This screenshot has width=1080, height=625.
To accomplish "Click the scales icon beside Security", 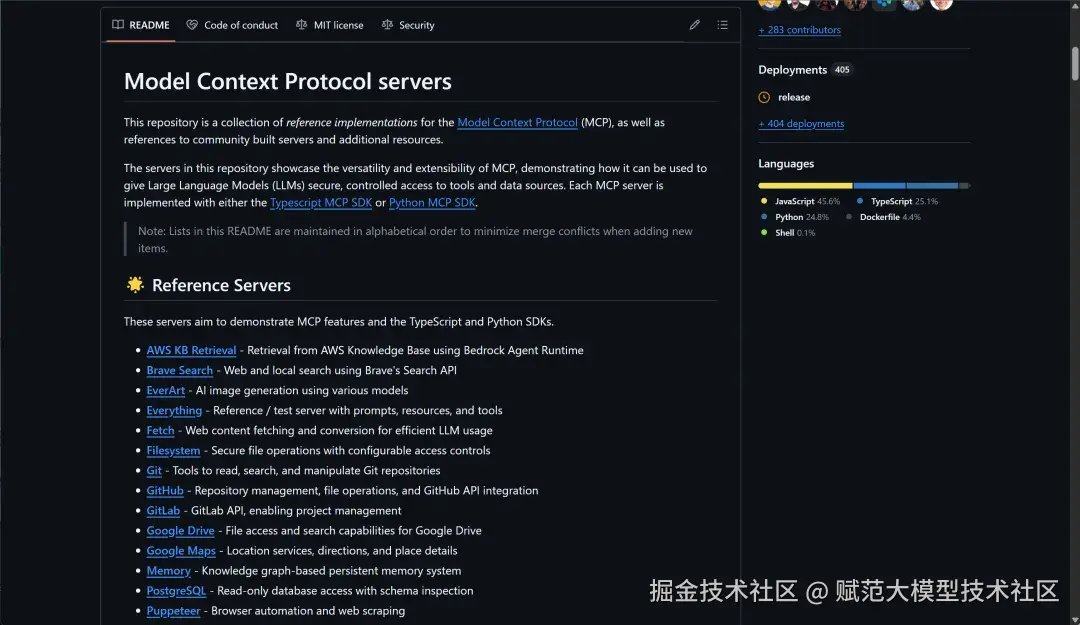I will (387, 25).
